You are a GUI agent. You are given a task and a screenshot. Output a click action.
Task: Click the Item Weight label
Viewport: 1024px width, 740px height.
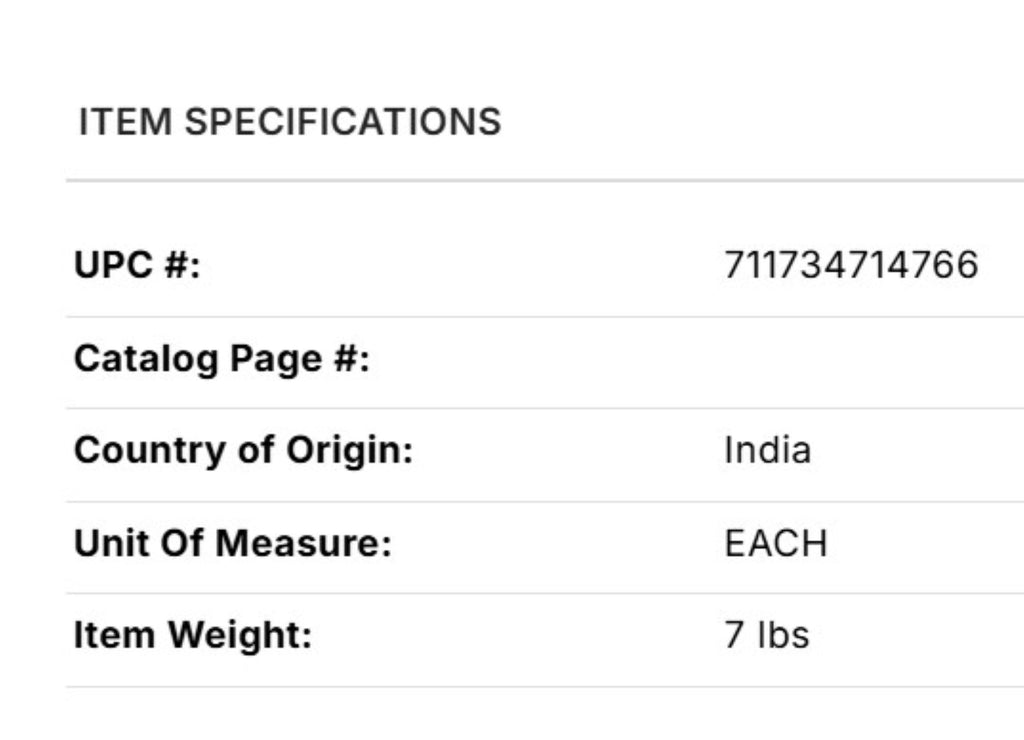192,635
